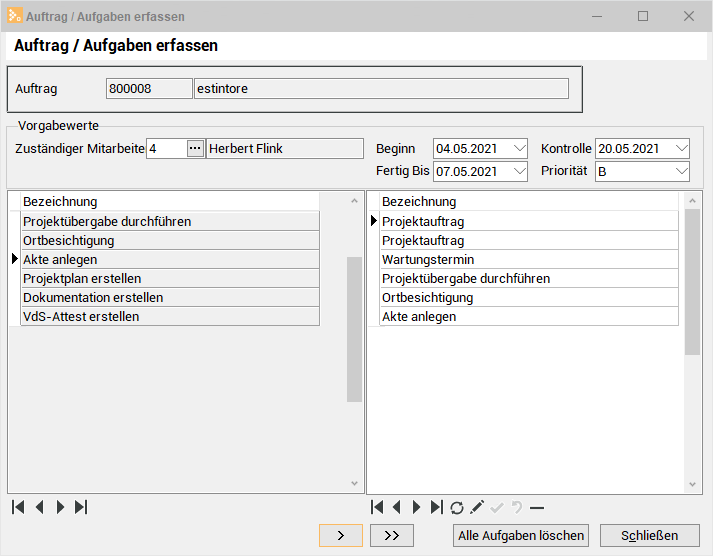Image resolution: width=713 pixels, height=556 pixels.
Task: Click the pencil edit icon under right list
Action: [477, 507]
